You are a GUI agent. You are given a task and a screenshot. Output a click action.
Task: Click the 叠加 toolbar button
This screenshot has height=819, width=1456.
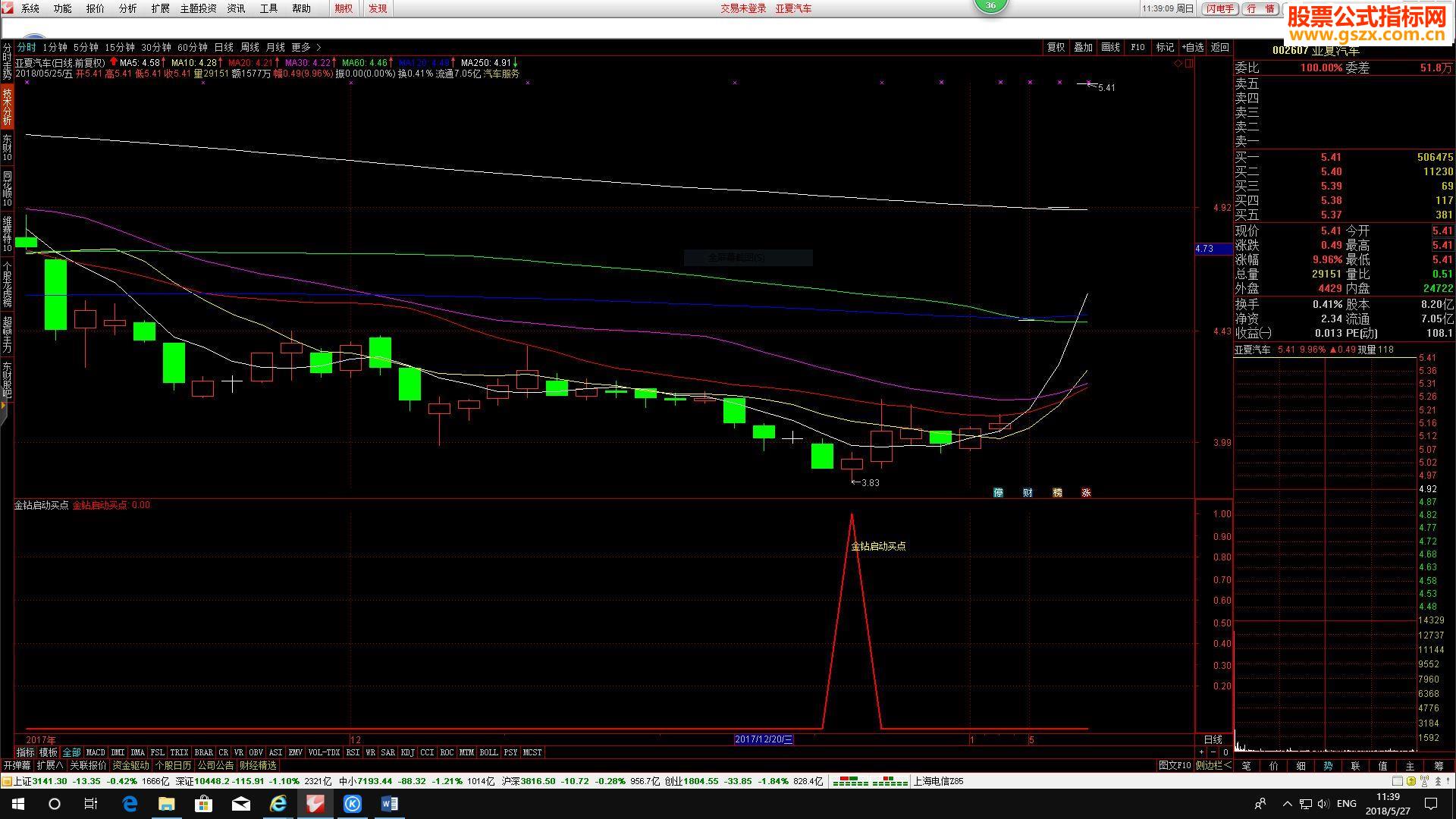(x=1083, y=47)
